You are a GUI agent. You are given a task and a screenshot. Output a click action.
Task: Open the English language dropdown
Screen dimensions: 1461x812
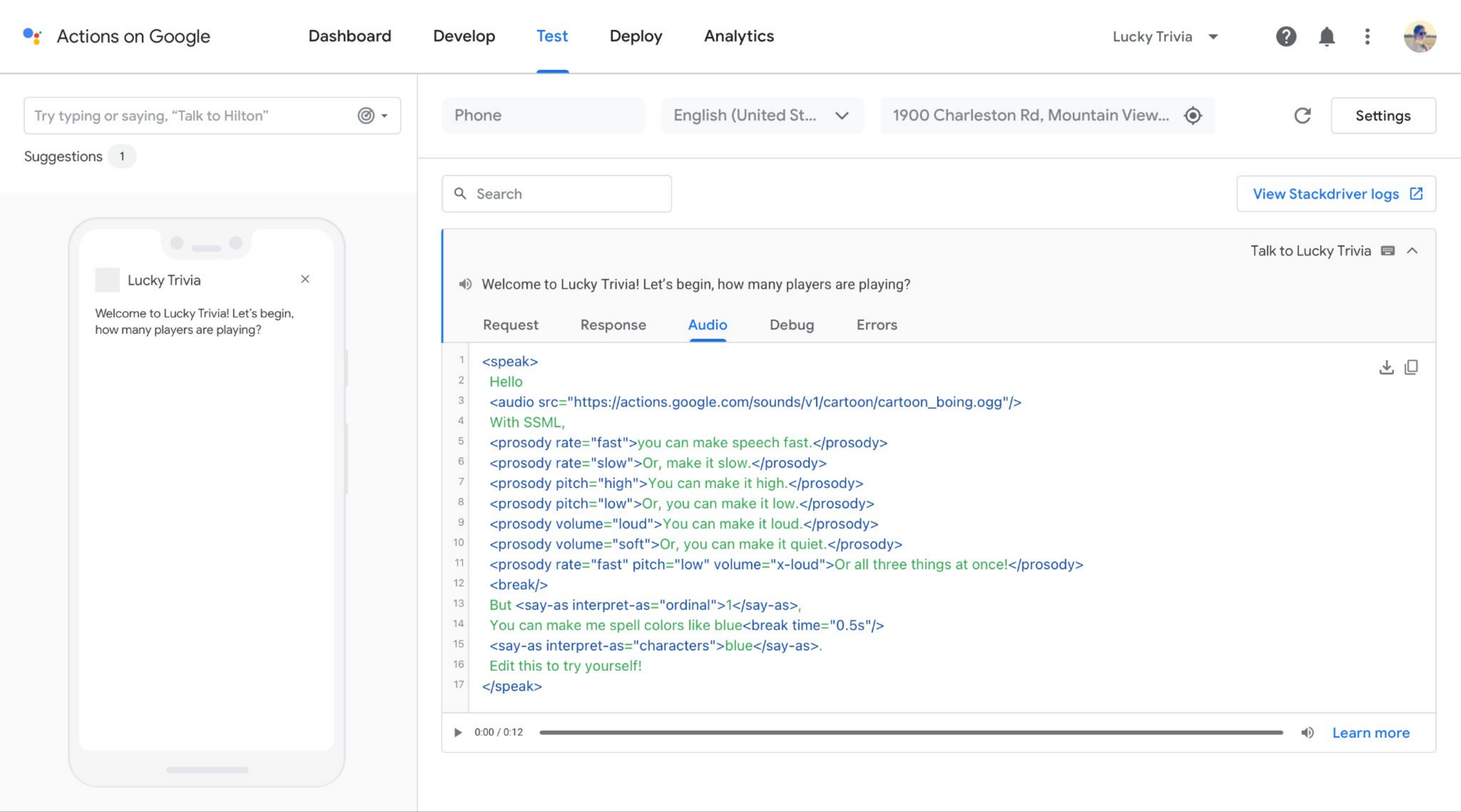[x=762, y=115]
